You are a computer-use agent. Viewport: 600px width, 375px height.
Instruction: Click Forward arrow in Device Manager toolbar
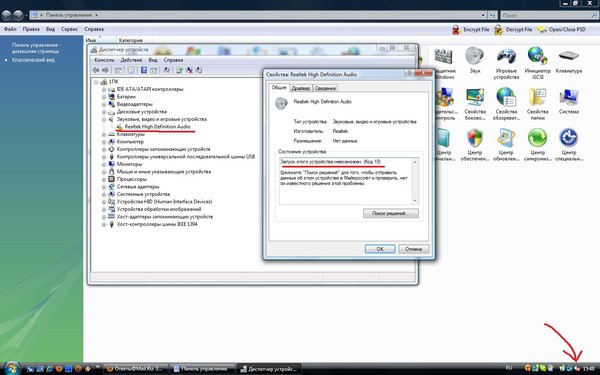coord(105,70)
